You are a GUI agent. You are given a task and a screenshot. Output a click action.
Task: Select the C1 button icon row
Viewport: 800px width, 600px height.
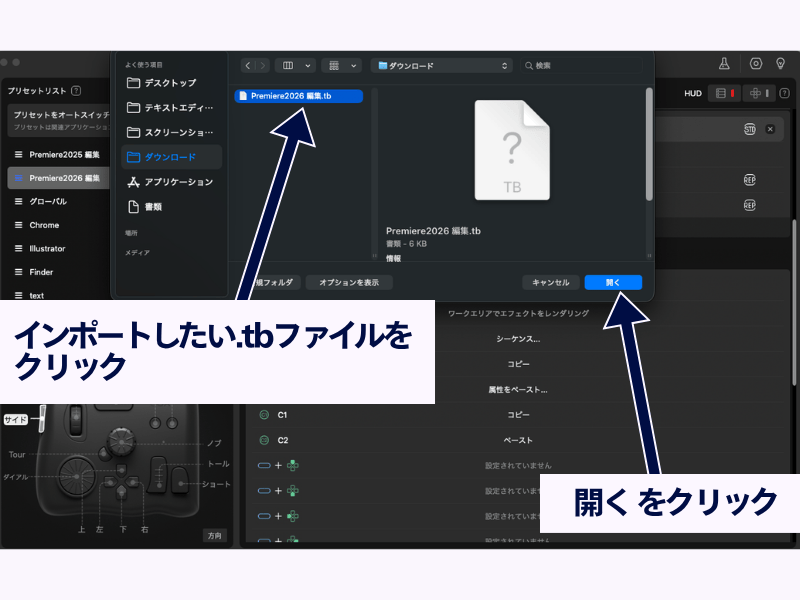click(265, 413)
